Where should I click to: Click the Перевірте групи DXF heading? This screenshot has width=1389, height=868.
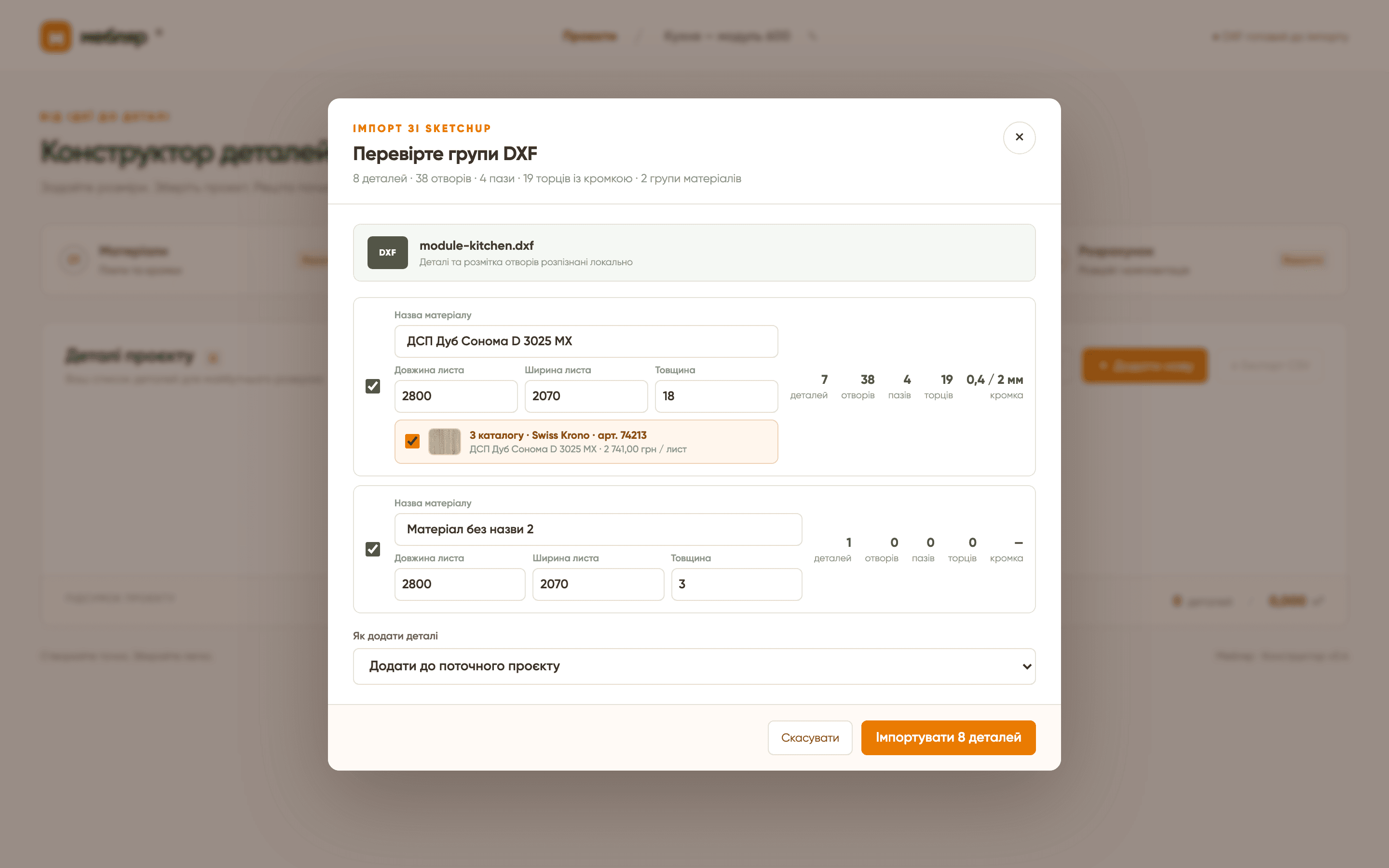445,154
